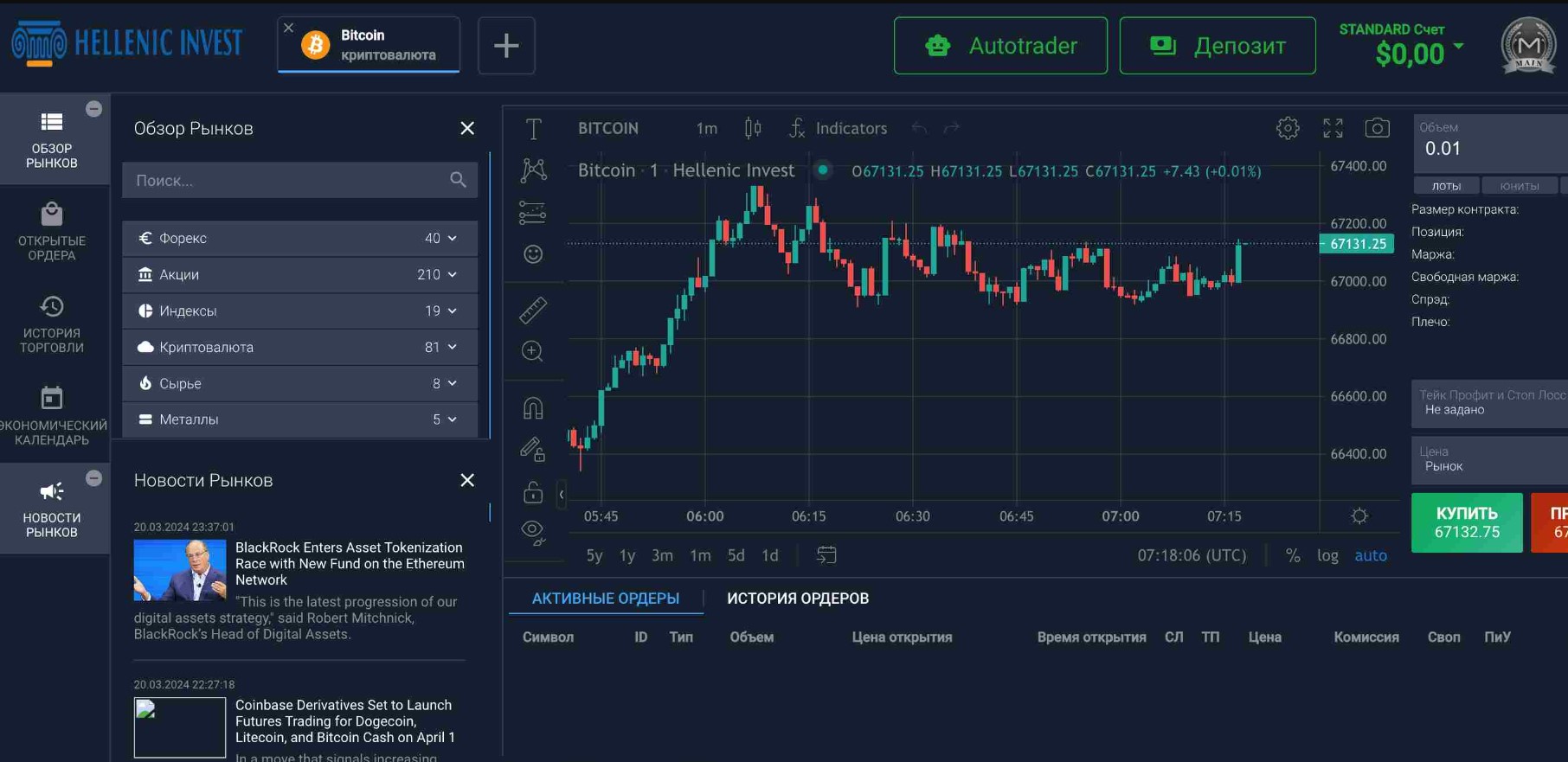Activate the zoom-in tool
Image resolution: width=1568 pixels, height=762 pixels.
[x=533, y=351]
